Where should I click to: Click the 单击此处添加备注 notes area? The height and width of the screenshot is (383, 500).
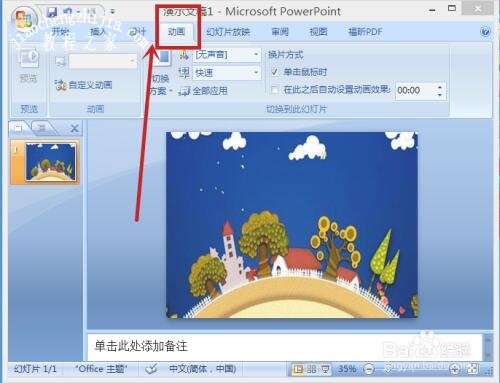click(285, 346)
